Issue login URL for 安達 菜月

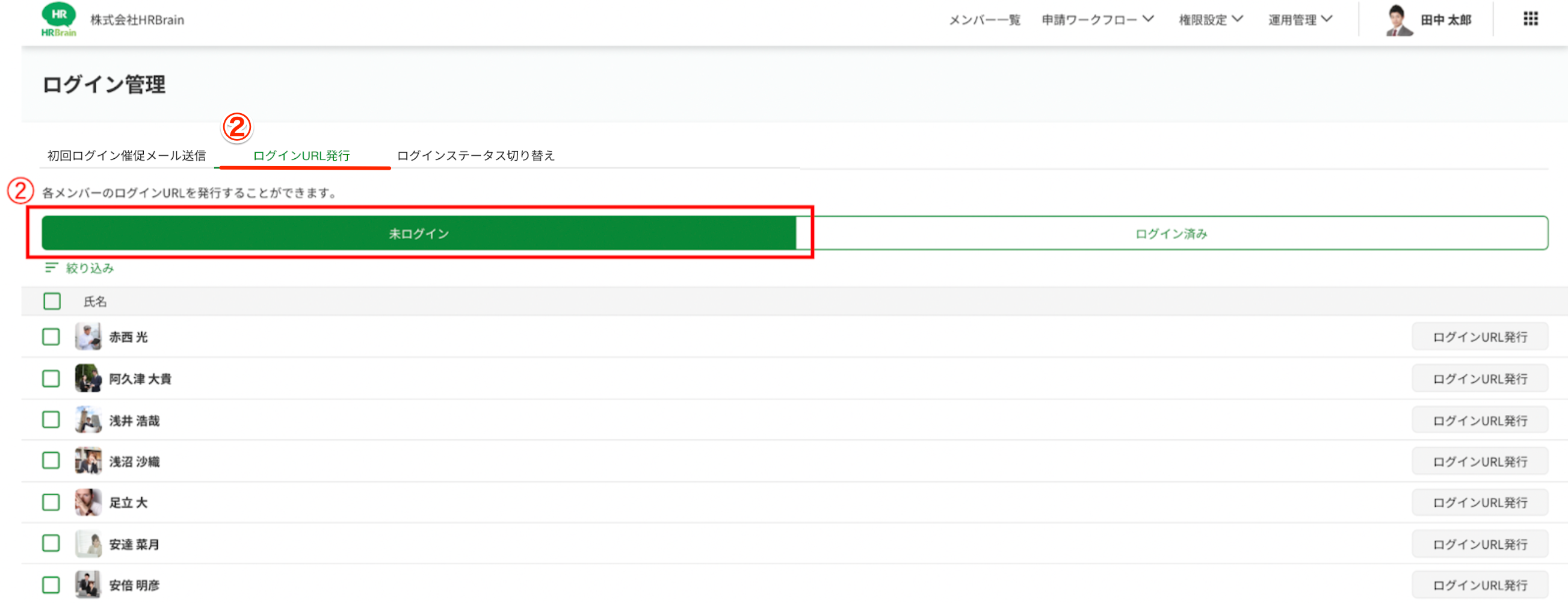coord(1480,544)
